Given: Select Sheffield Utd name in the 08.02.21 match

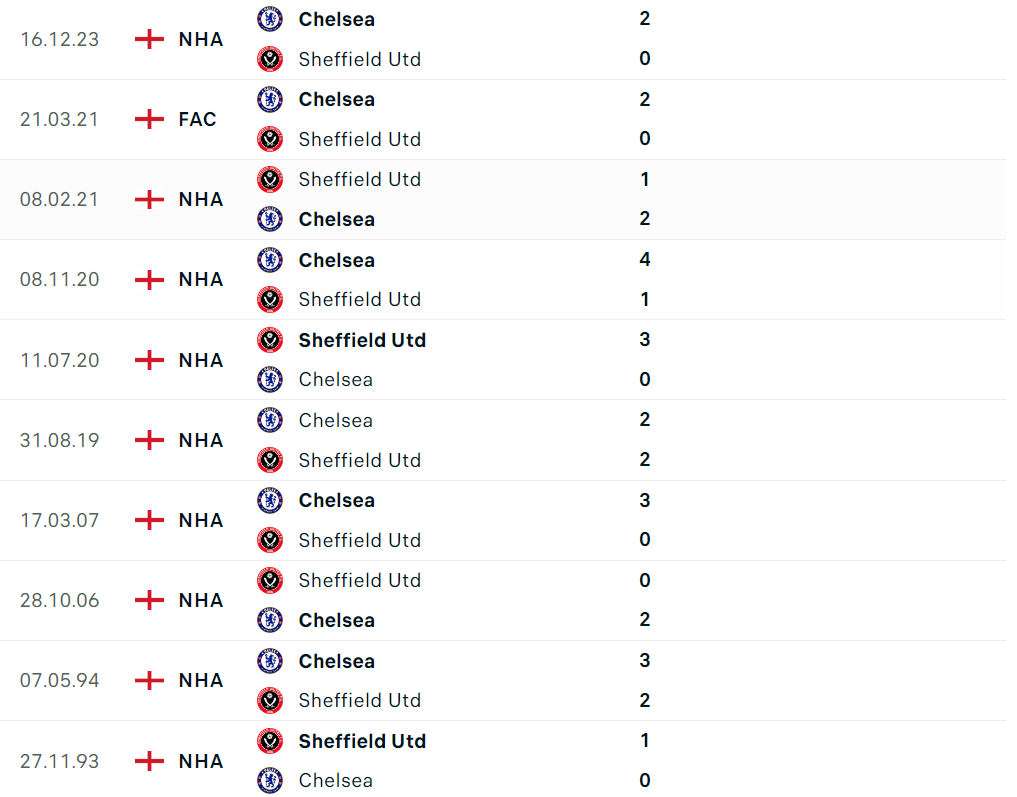Looking at the screenshot, I should click(360, 179).
